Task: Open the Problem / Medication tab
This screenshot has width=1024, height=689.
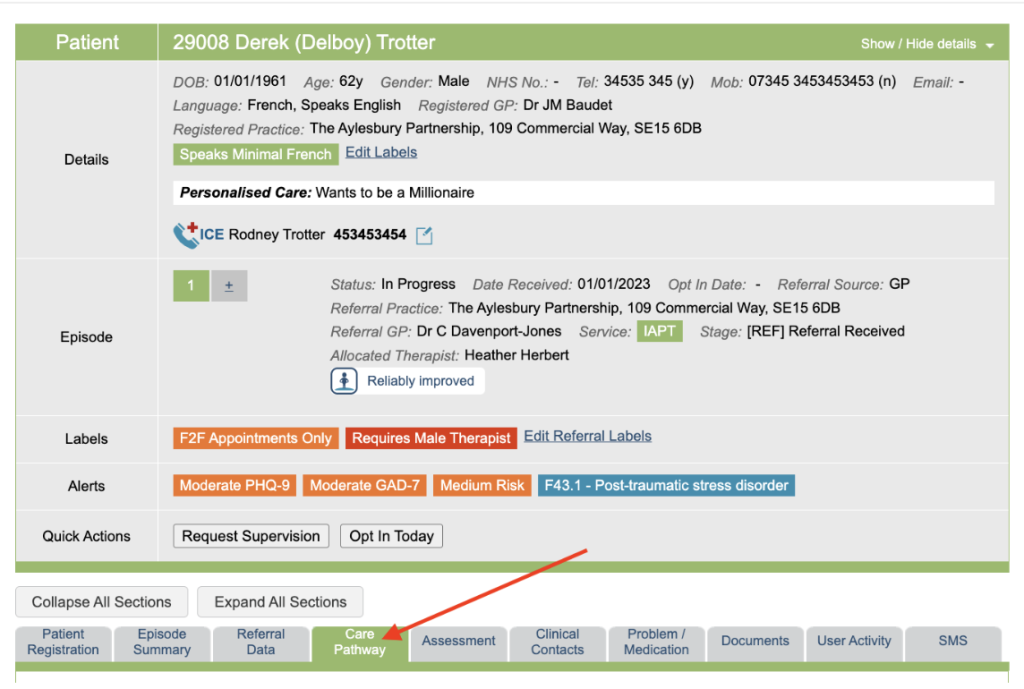Action: click(x=656, y=642)
